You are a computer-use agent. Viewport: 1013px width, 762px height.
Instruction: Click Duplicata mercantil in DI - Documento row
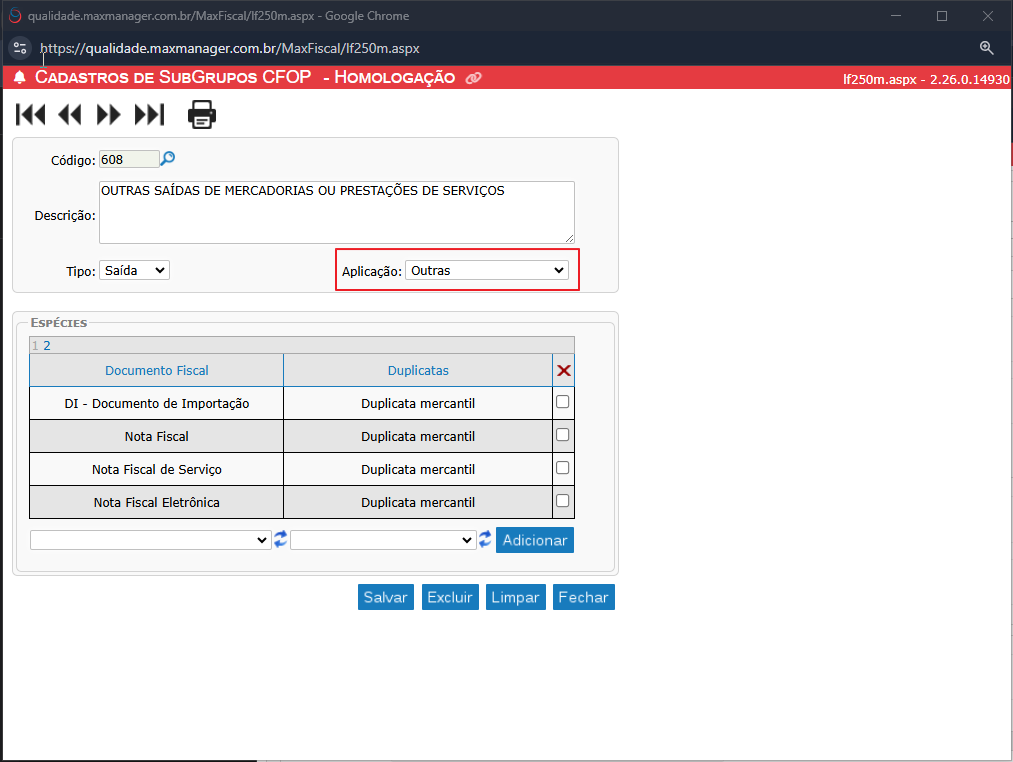pyautogui.click(x=418, y=403)
